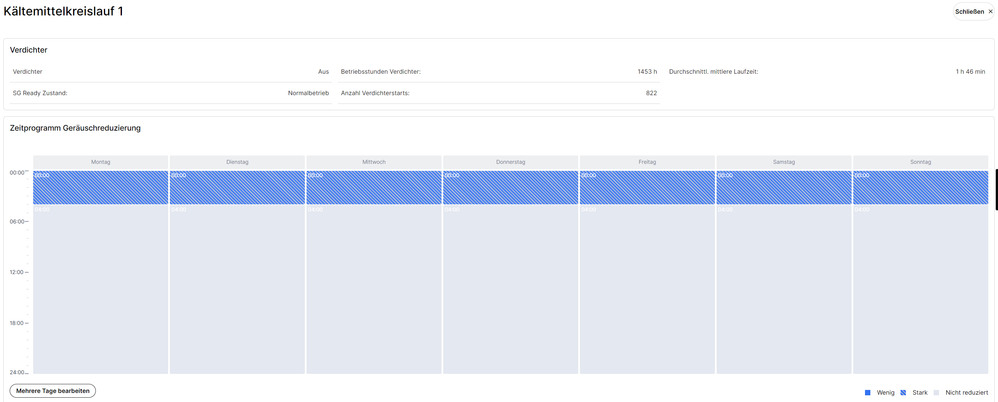This screenshot has width=998, height=402.
Task: Close the Kältemittelkreislauf 1 panel via Schließen
Action: click(973, 12)
